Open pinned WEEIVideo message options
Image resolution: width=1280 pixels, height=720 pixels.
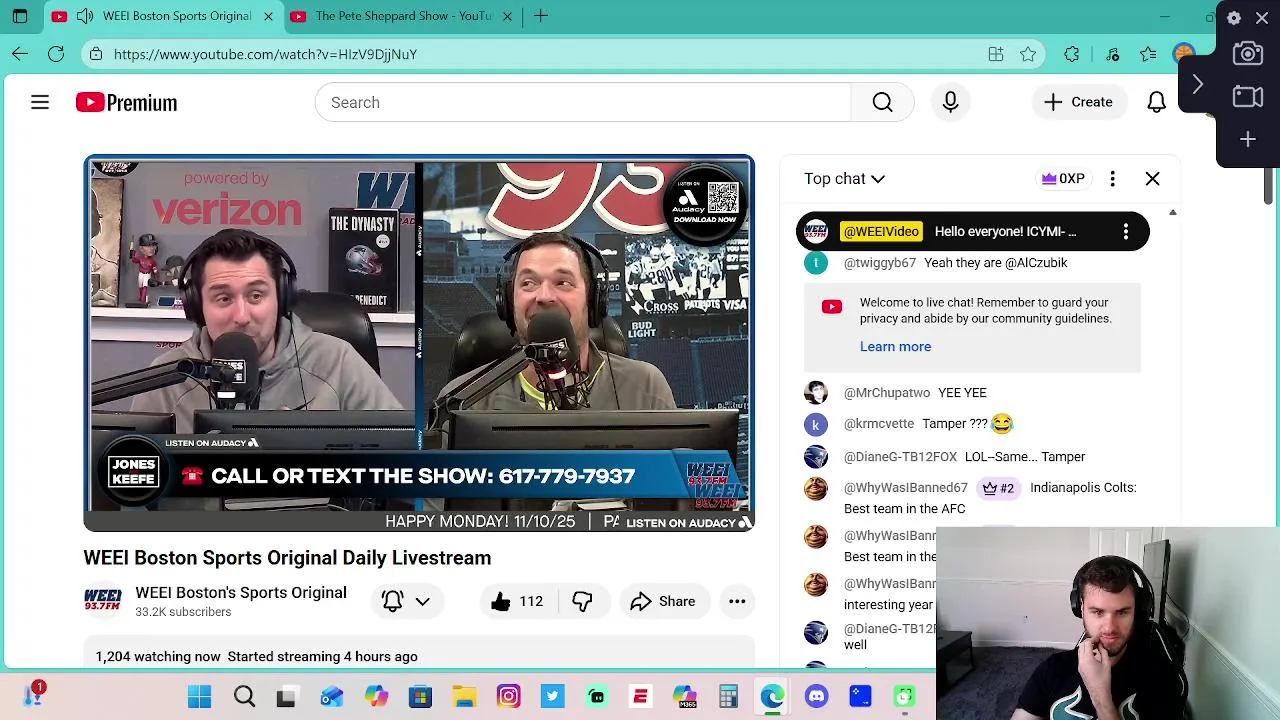click(x=1126, y=231)
